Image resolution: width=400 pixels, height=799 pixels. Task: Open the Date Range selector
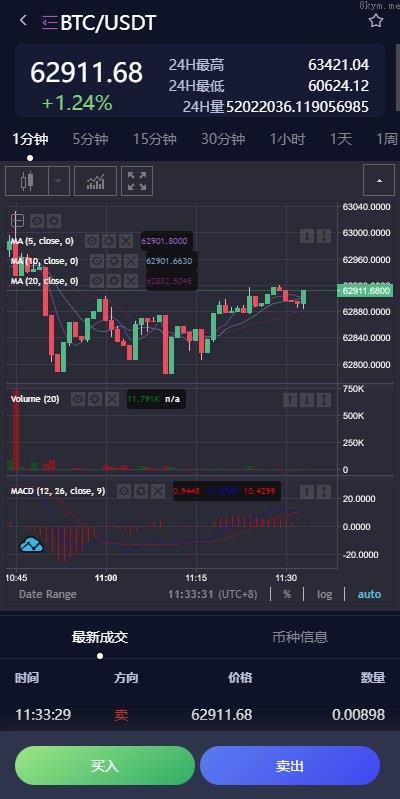tap(47, 594)
